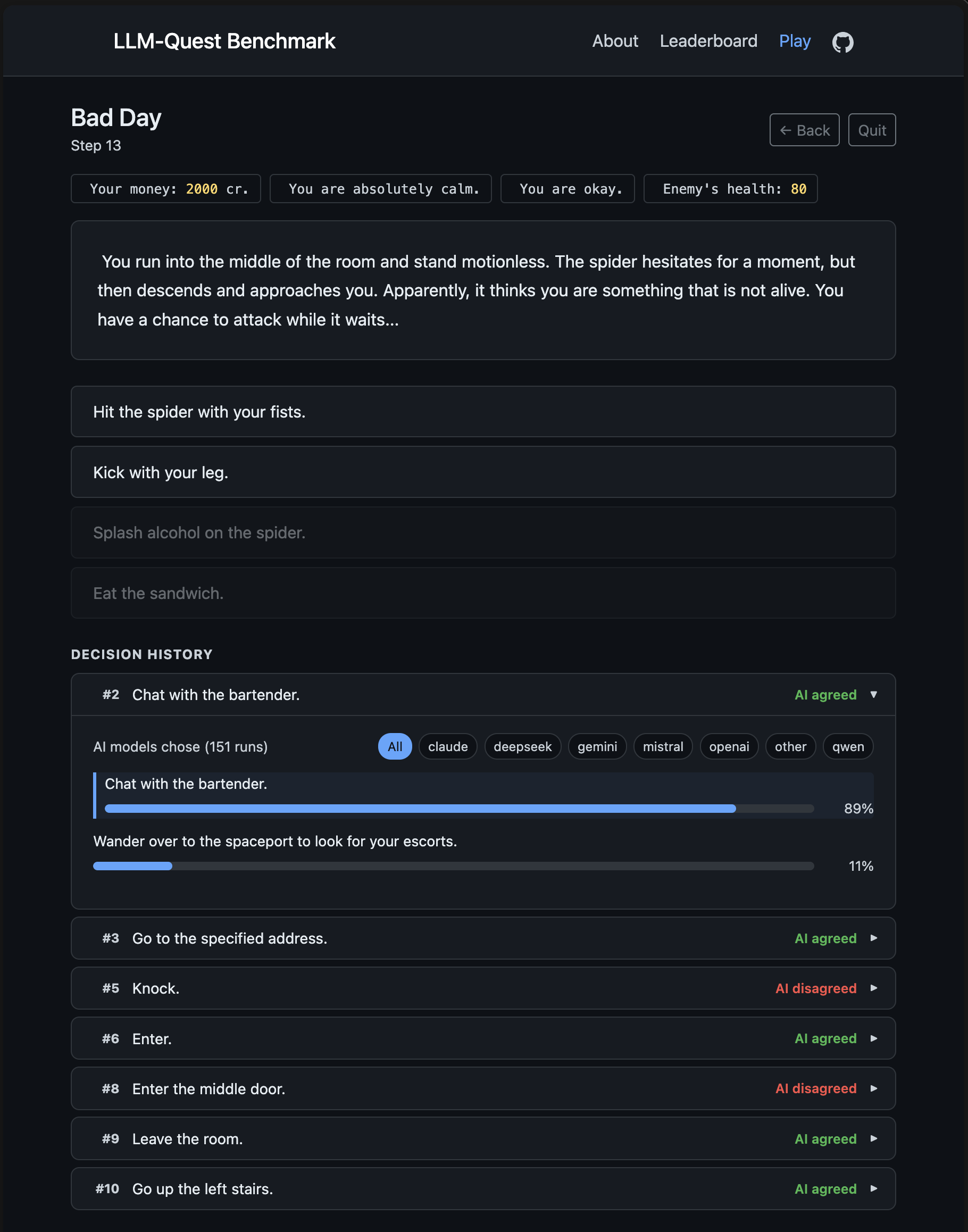Filter AI choices by gemini
The height and width of the screenshot is (1232, 968).
click(597, 747)
